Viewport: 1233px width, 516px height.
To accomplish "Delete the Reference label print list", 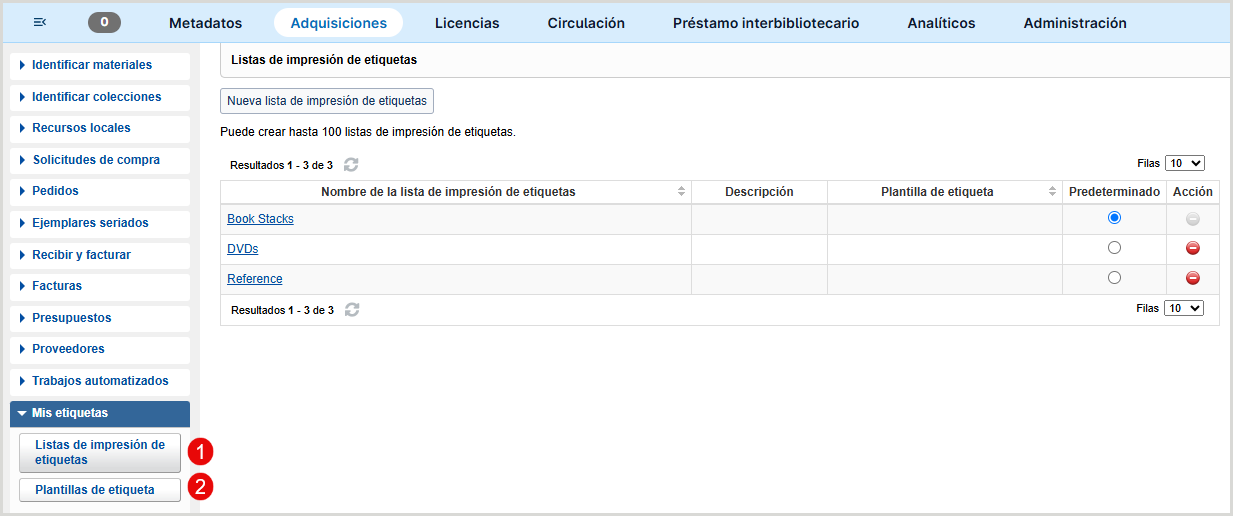I will pyautogui.click(x=1192, y=279).
